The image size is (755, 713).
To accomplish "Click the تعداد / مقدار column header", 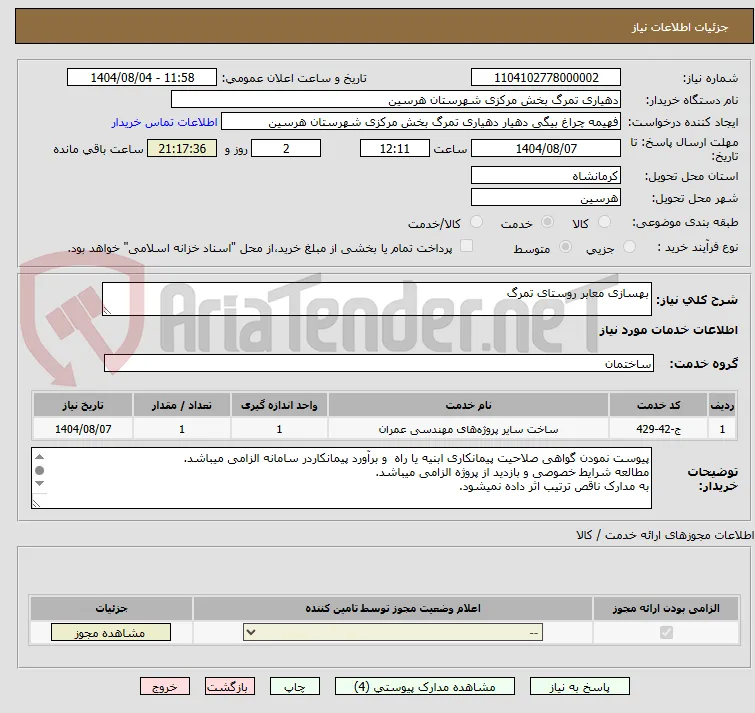I will point(182,405).
